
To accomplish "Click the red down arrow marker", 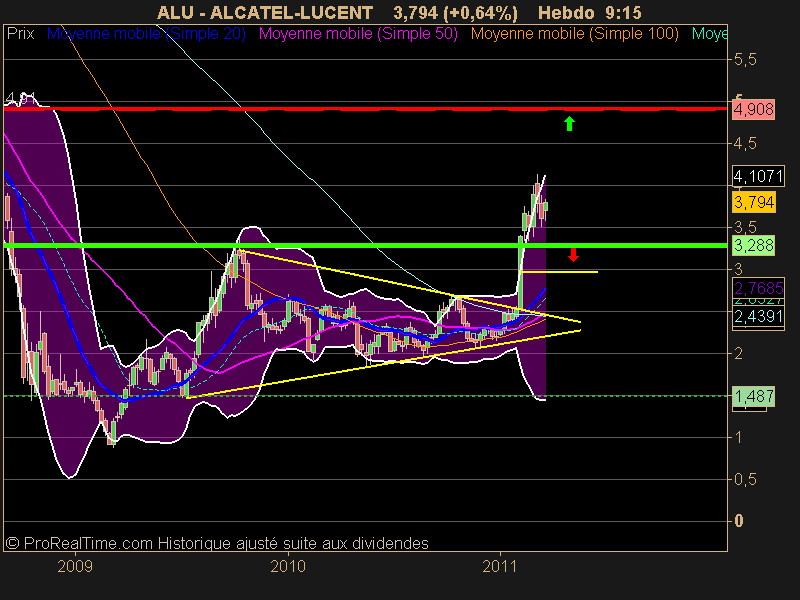I will point(573,255).
